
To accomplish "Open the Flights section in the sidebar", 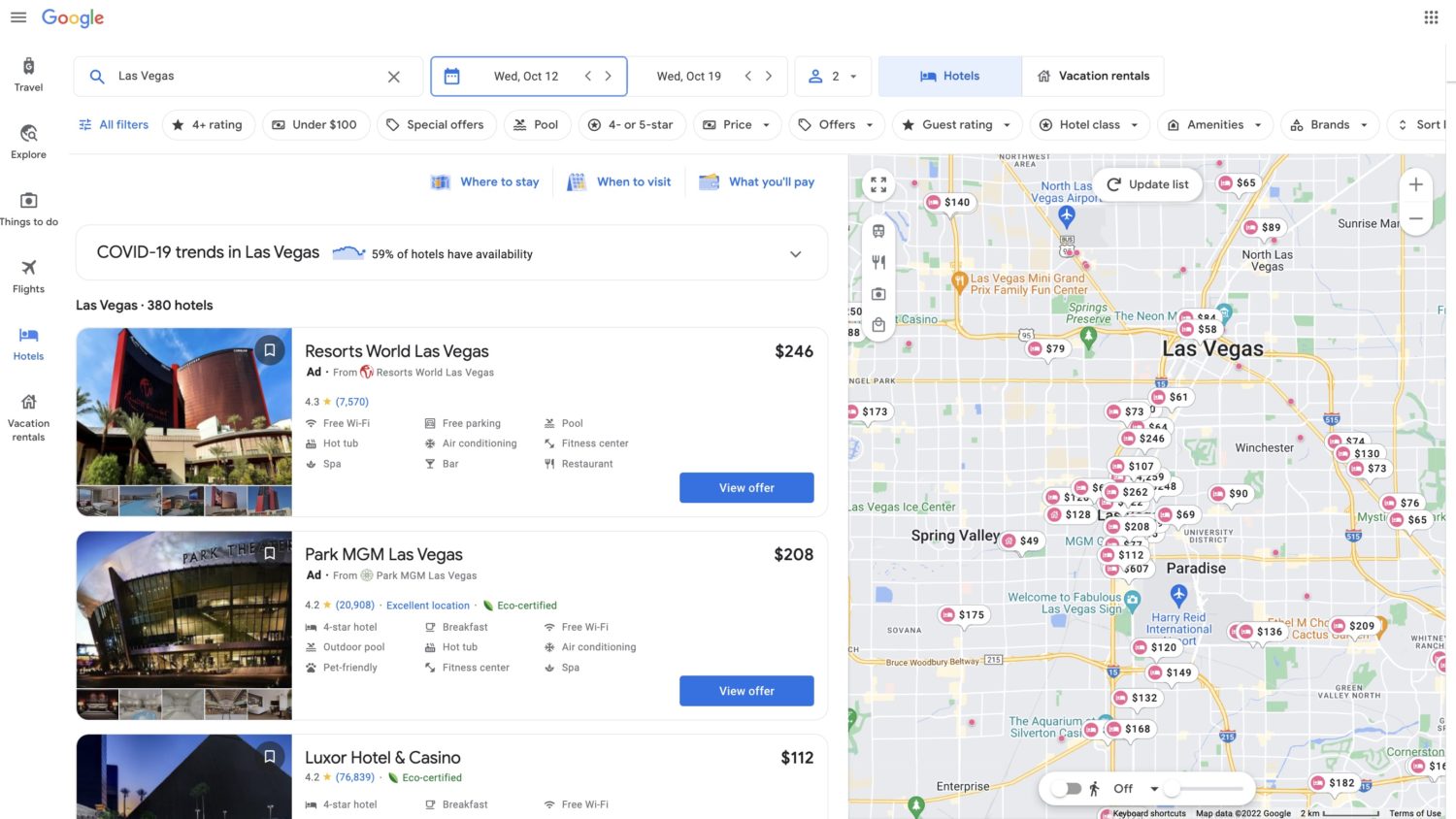I will point(28,277).
